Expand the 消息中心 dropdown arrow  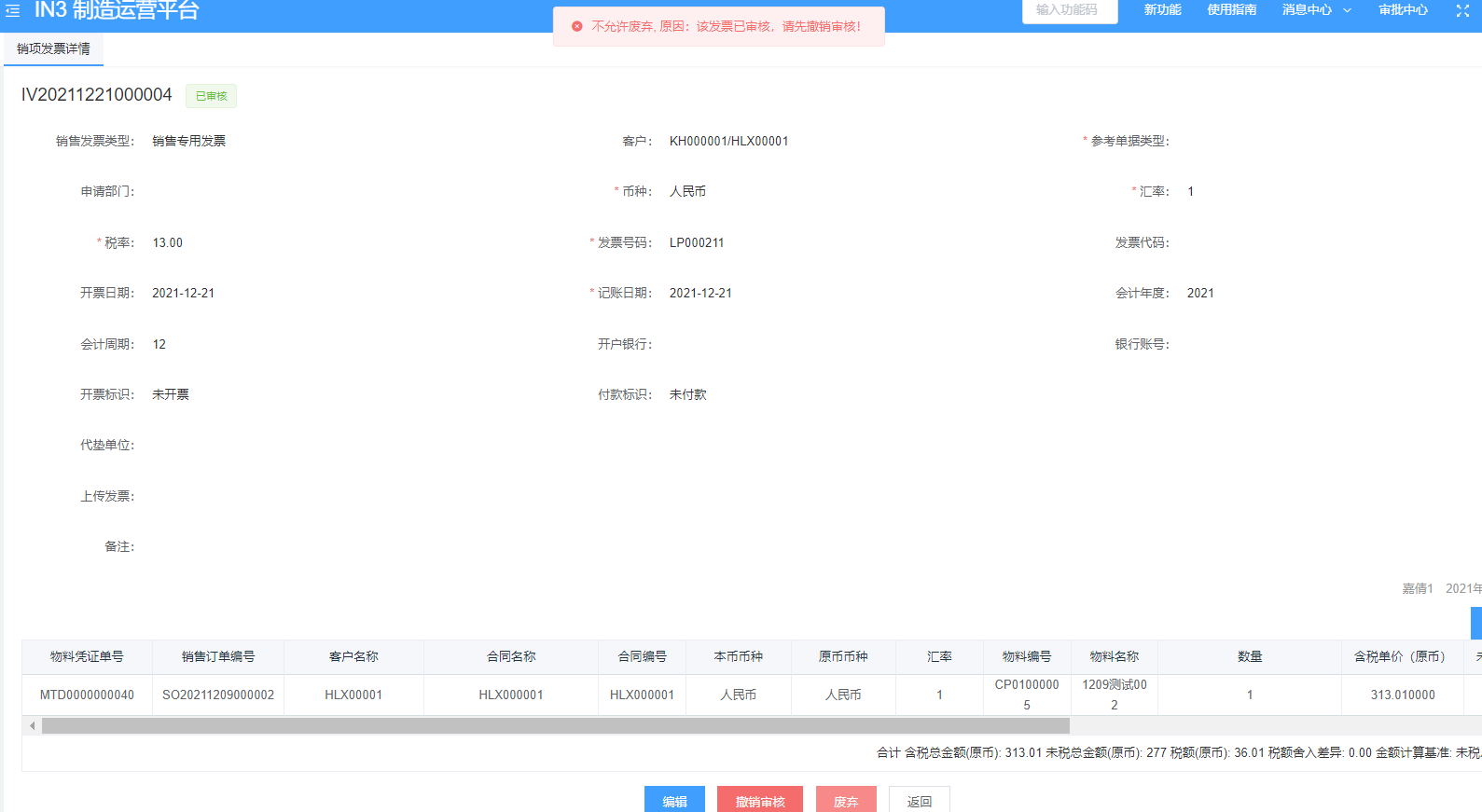1347,10
